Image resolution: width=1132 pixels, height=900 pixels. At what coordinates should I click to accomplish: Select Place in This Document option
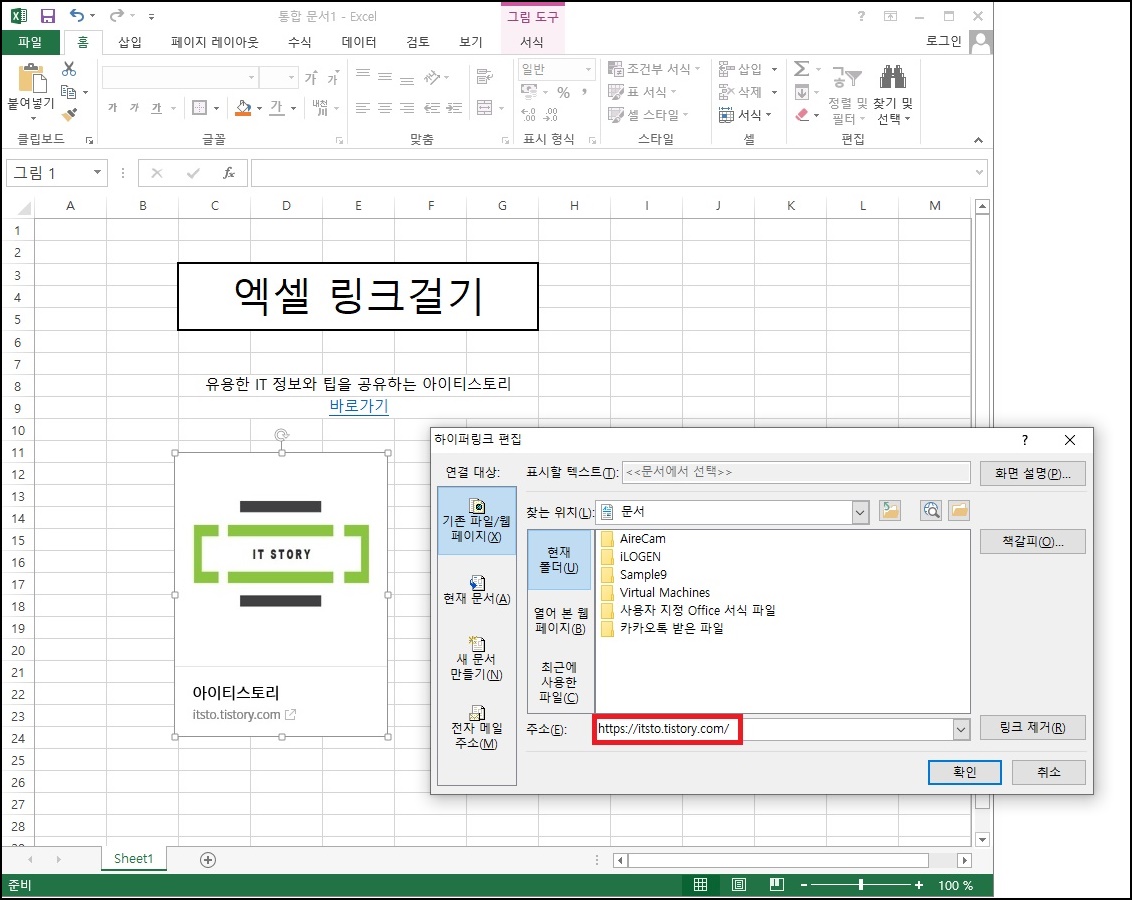(x=476, y=590)
